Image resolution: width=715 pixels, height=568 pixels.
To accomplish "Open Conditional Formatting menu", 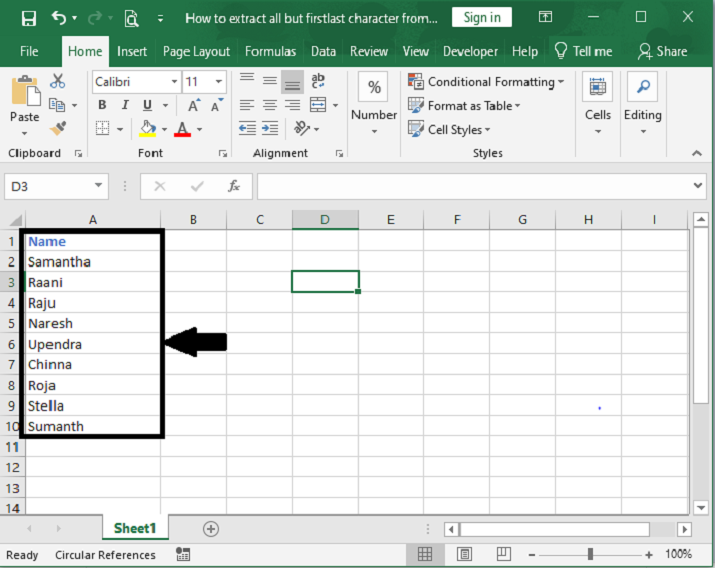I will point(486,82).
